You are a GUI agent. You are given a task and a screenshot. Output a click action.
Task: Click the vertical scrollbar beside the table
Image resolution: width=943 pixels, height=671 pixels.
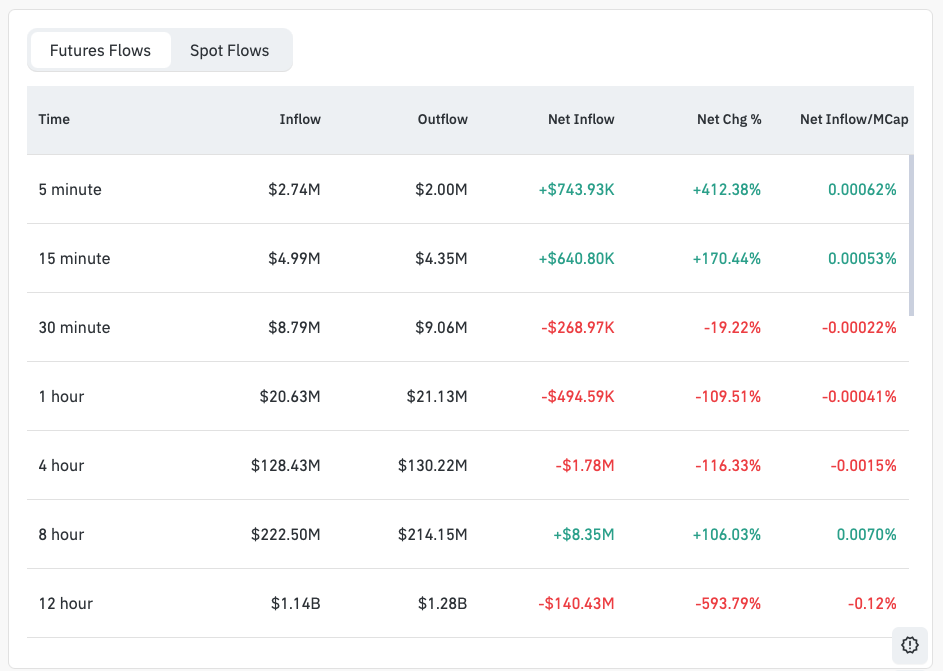pyautogui.click(x=911, y=235)
